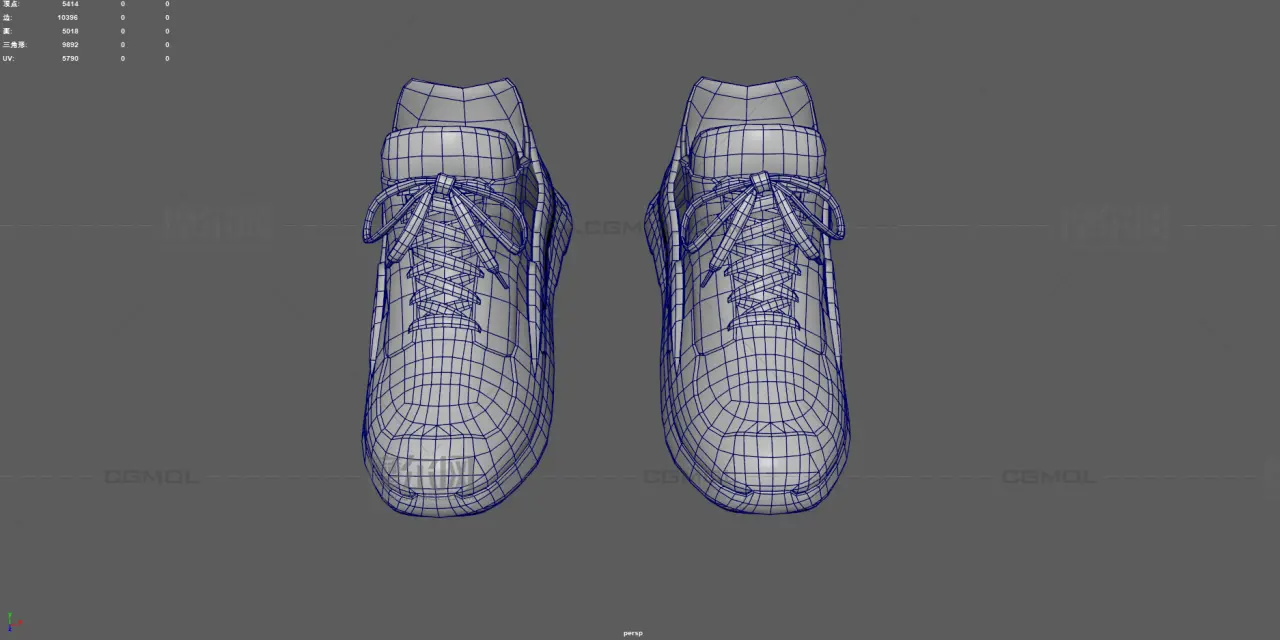This screenshot has width=1280, height=640.
Task: Click the XYZ axis orientation gizmo
Action: point(11,623)
